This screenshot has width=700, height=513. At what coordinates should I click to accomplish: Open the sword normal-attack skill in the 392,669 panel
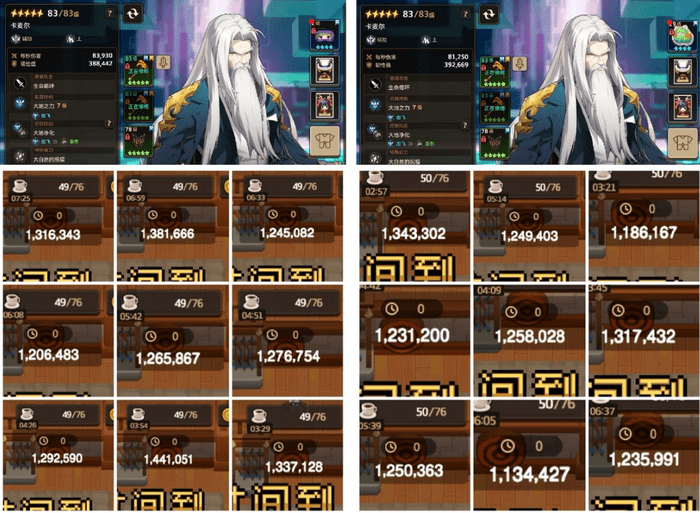tap(375, 84)
